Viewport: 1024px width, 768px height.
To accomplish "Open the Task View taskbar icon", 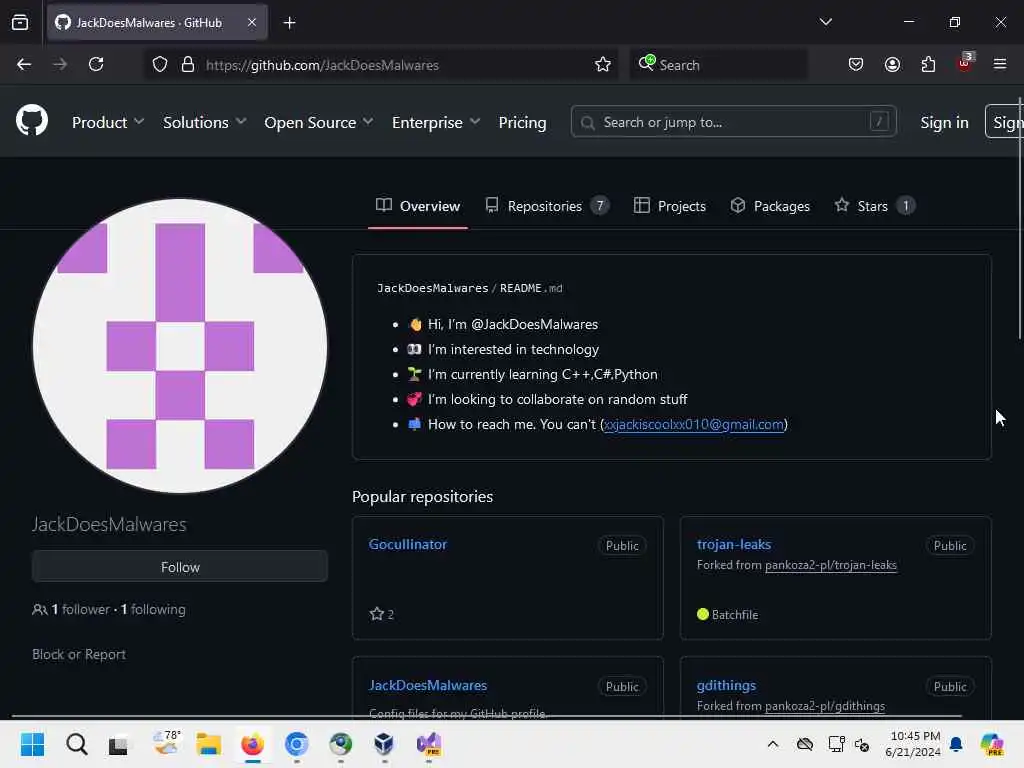I will coord(119,744).
